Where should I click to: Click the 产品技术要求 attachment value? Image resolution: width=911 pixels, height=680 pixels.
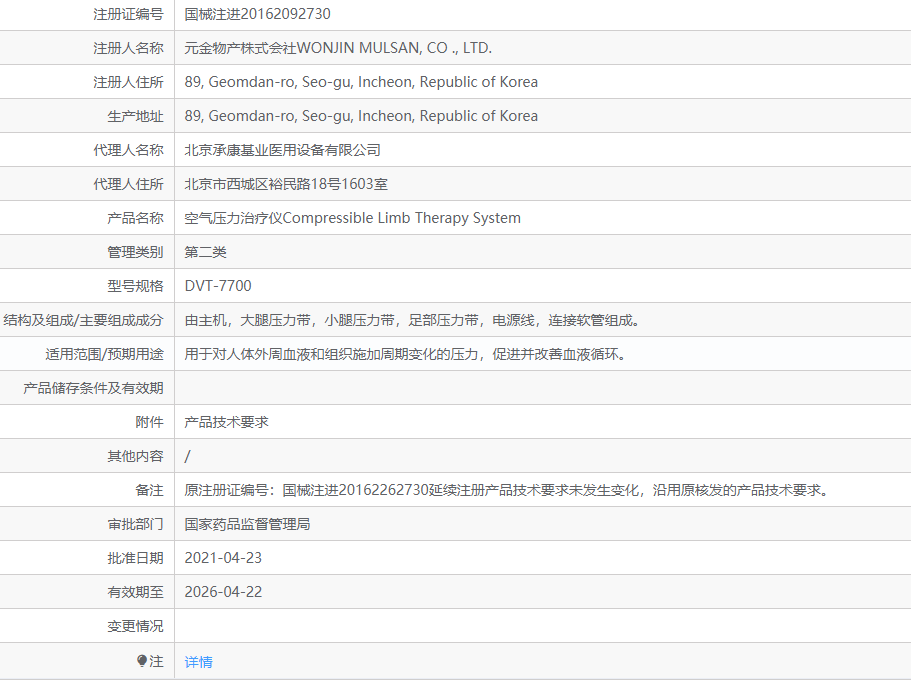click(226, 422)
